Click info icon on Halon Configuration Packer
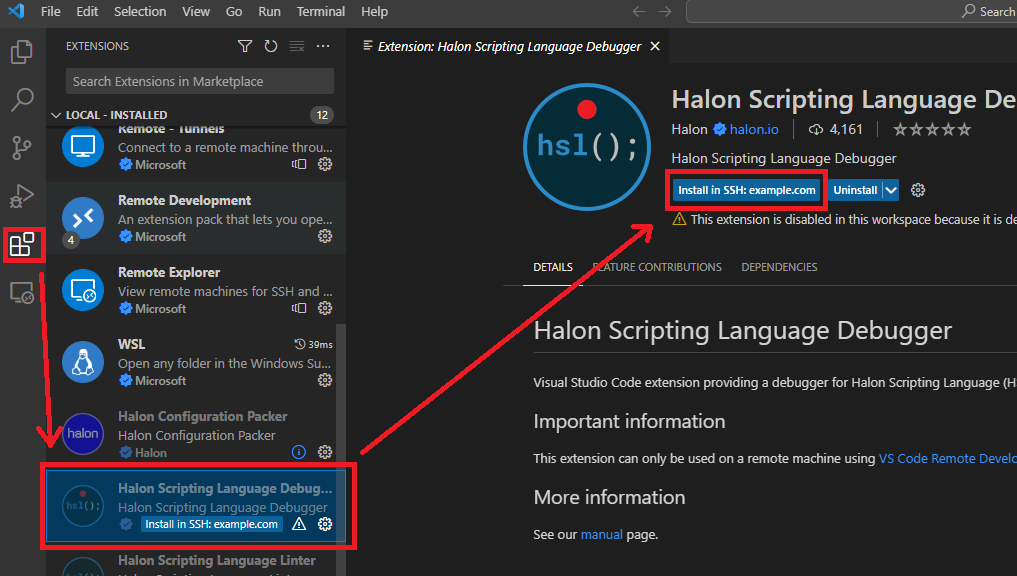This screenshot has width=1017, height=576. [x=298, y=452]
